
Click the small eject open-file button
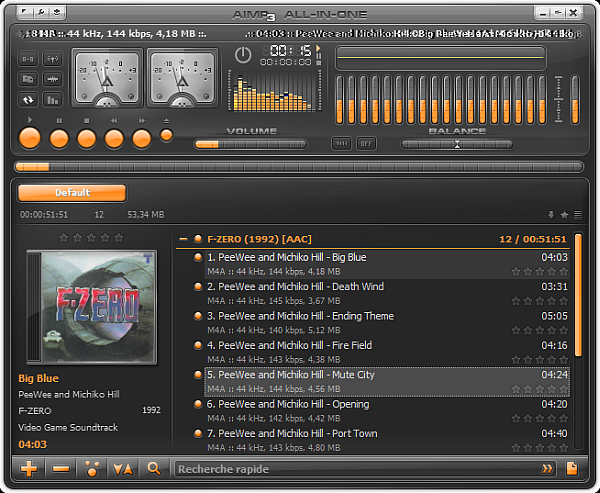click(166, 135)
